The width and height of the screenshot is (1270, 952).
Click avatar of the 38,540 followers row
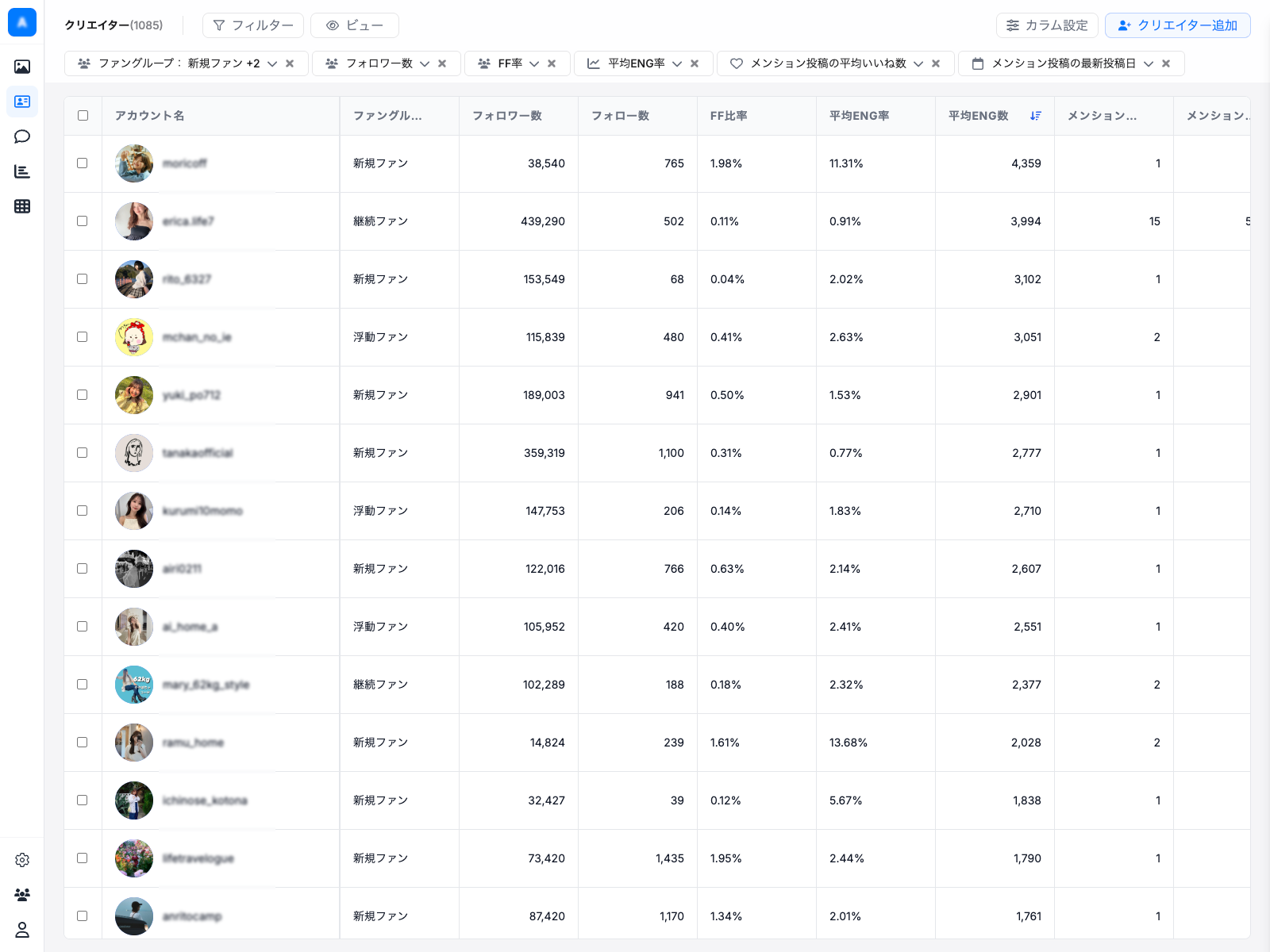(x=134, y=163)
